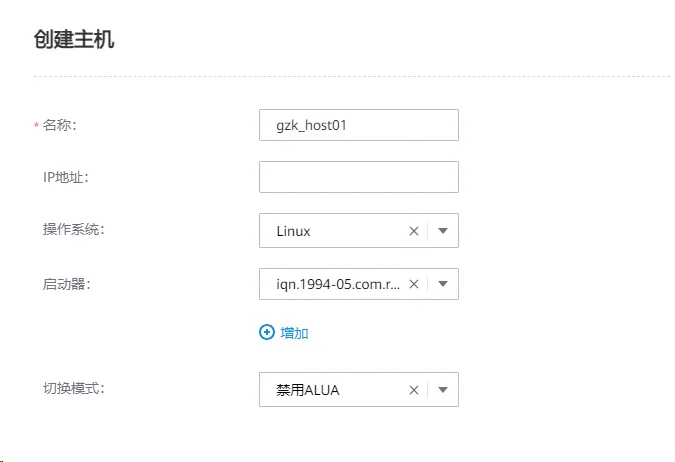The height and width of the screenshot is (462, 675).
Task: Click the 禁用ALUA value in the combo box
Action: pos(308,390)
